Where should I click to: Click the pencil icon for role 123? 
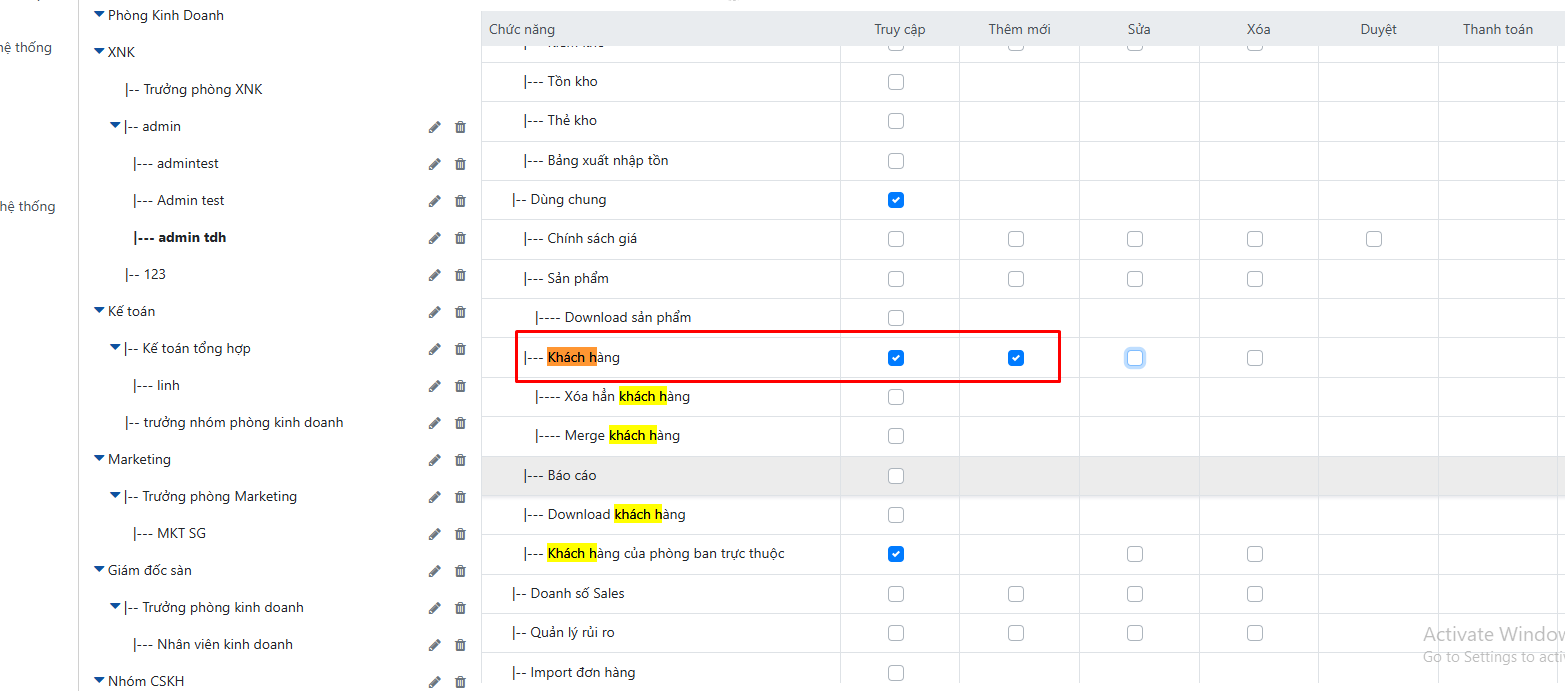click(x=435, y=275)
